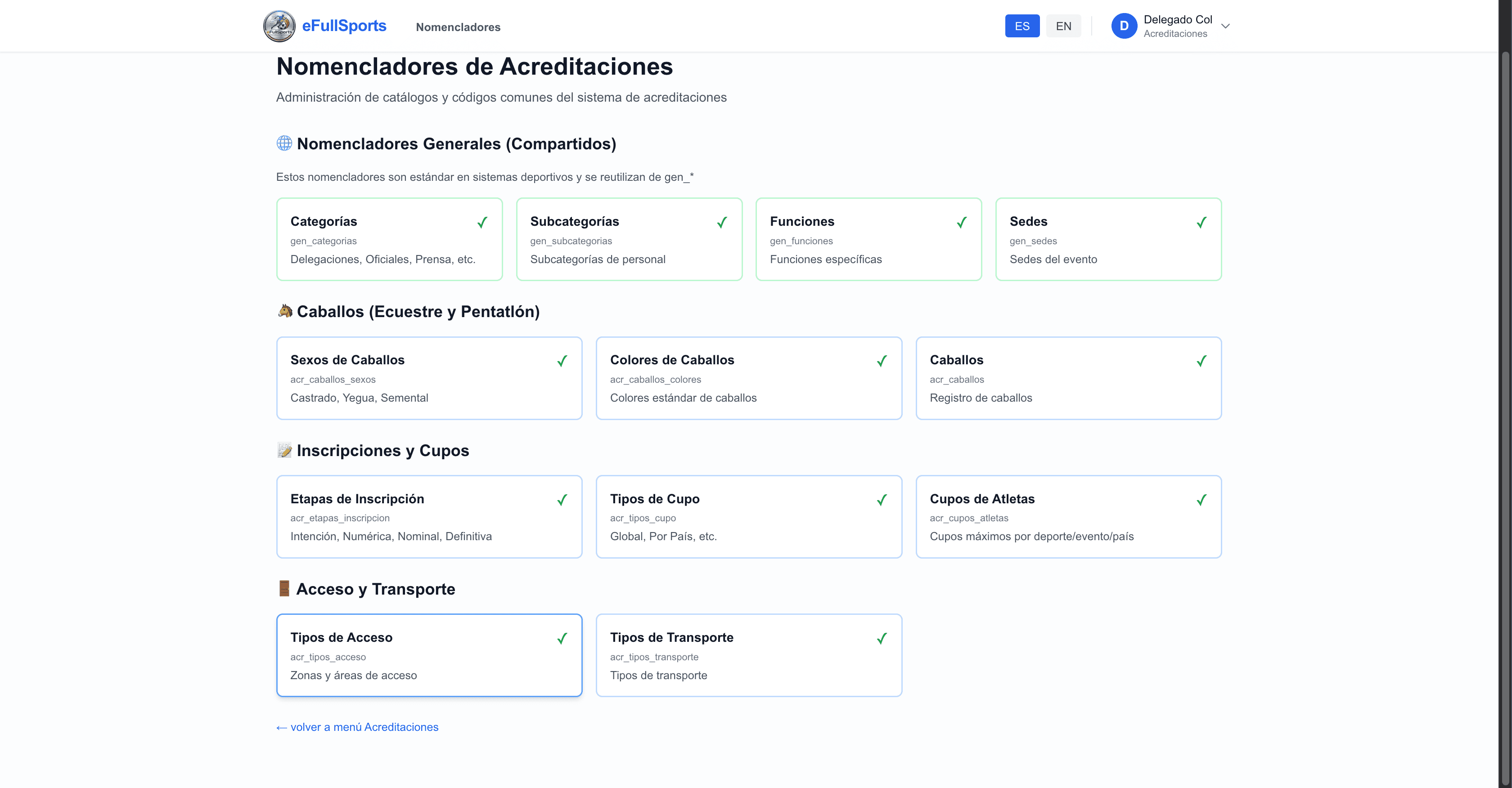The height and width of the screenshot is (788, 1512).
Task: Click the 'Zonas y áreas de acceso' description
Action: (x=353, y=676)
